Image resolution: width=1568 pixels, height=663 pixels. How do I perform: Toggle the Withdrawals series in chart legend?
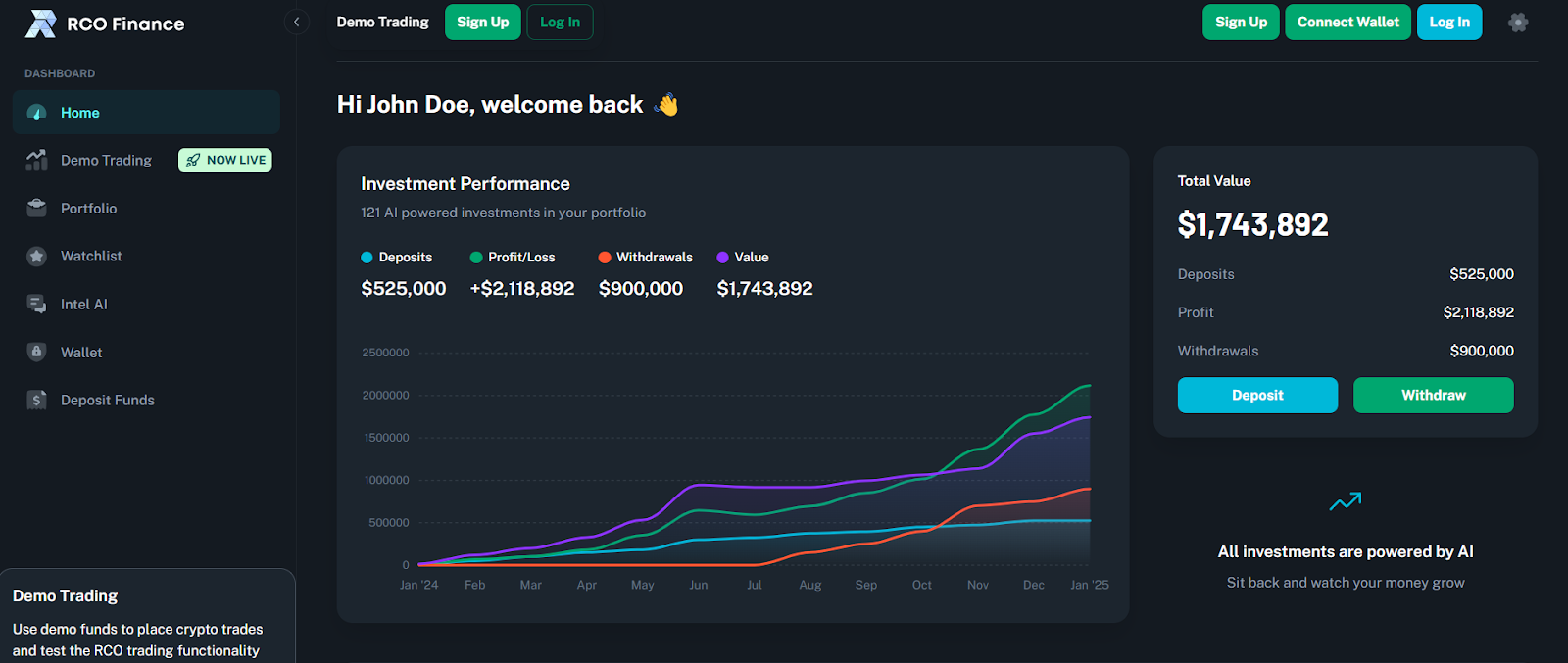click(646, 258)
